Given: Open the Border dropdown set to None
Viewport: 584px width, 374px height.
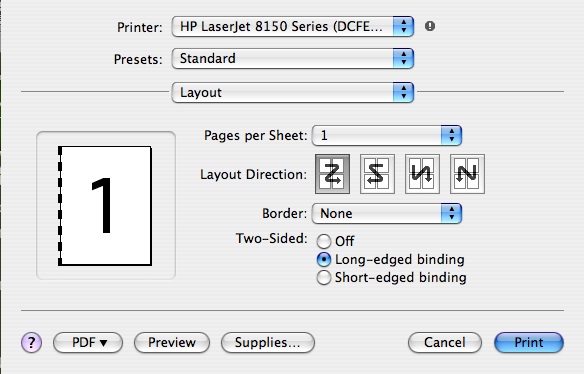Looking at the screenshot, I should (387, 213).
